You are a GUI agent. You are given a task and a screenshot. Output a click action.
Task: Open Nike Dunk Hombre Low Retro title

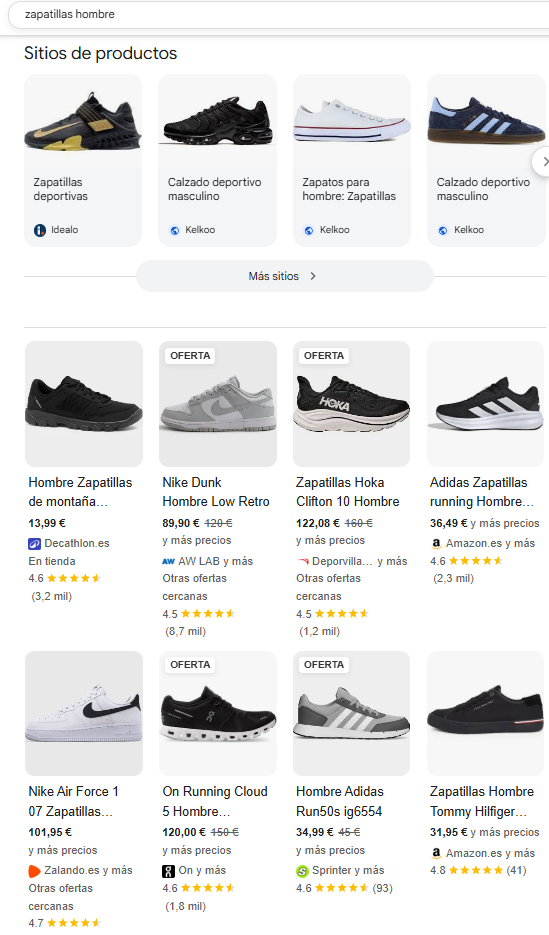tap(216, 492)
